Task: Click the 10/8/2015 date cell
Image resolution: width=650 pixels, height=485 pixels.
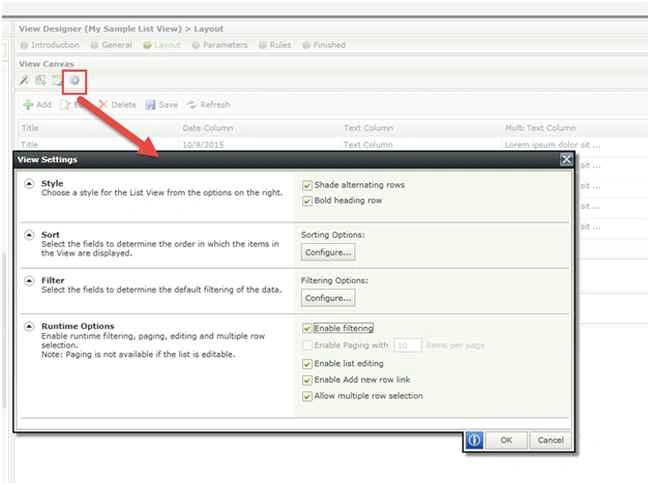Action: click(203, 145)
